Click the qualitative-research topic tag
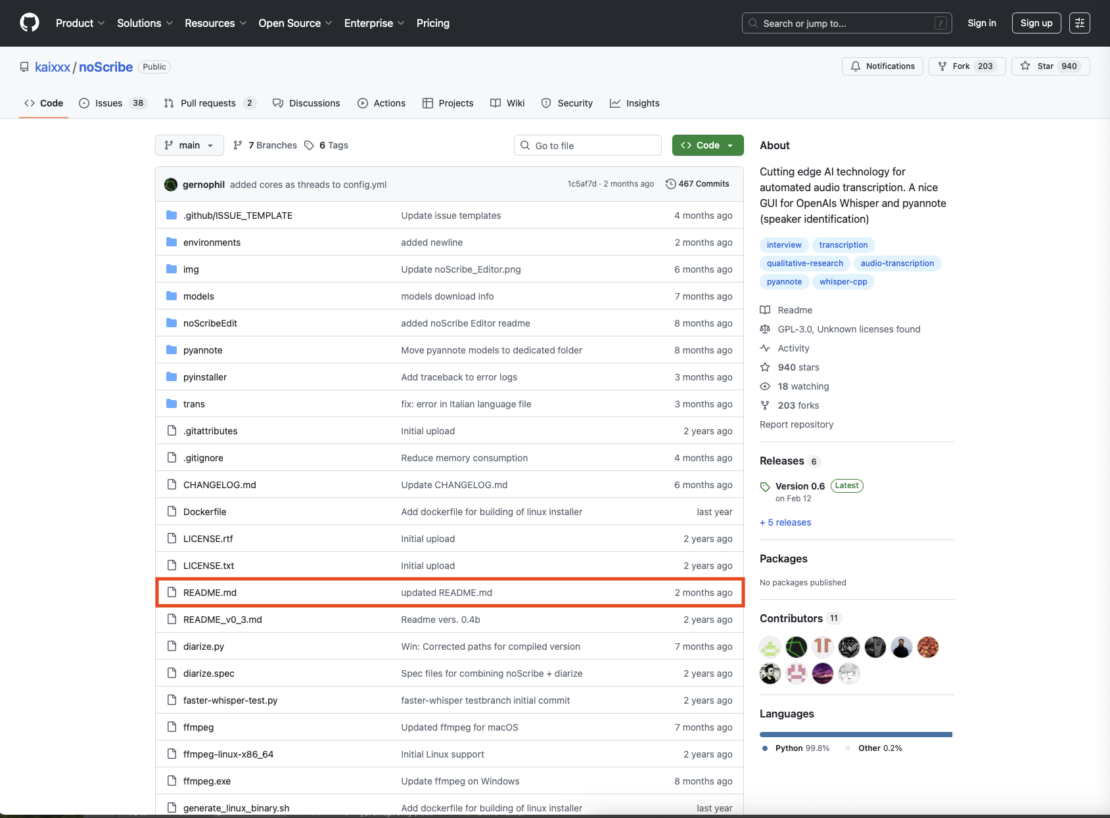This screenshot has width=1110, height=818. [805, 263]
